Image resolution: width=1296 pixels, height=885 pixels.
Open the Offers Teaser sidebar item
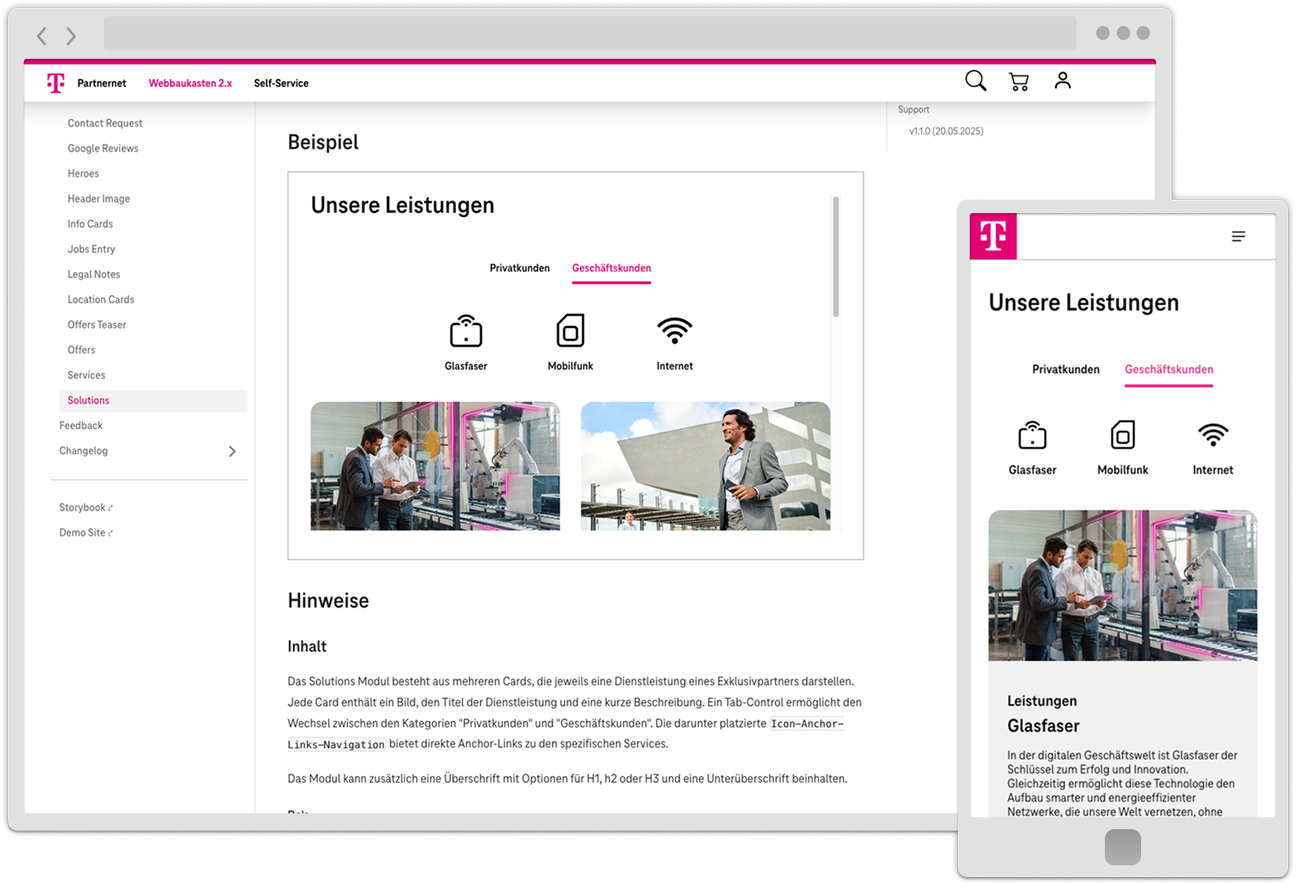coord(97,325)
